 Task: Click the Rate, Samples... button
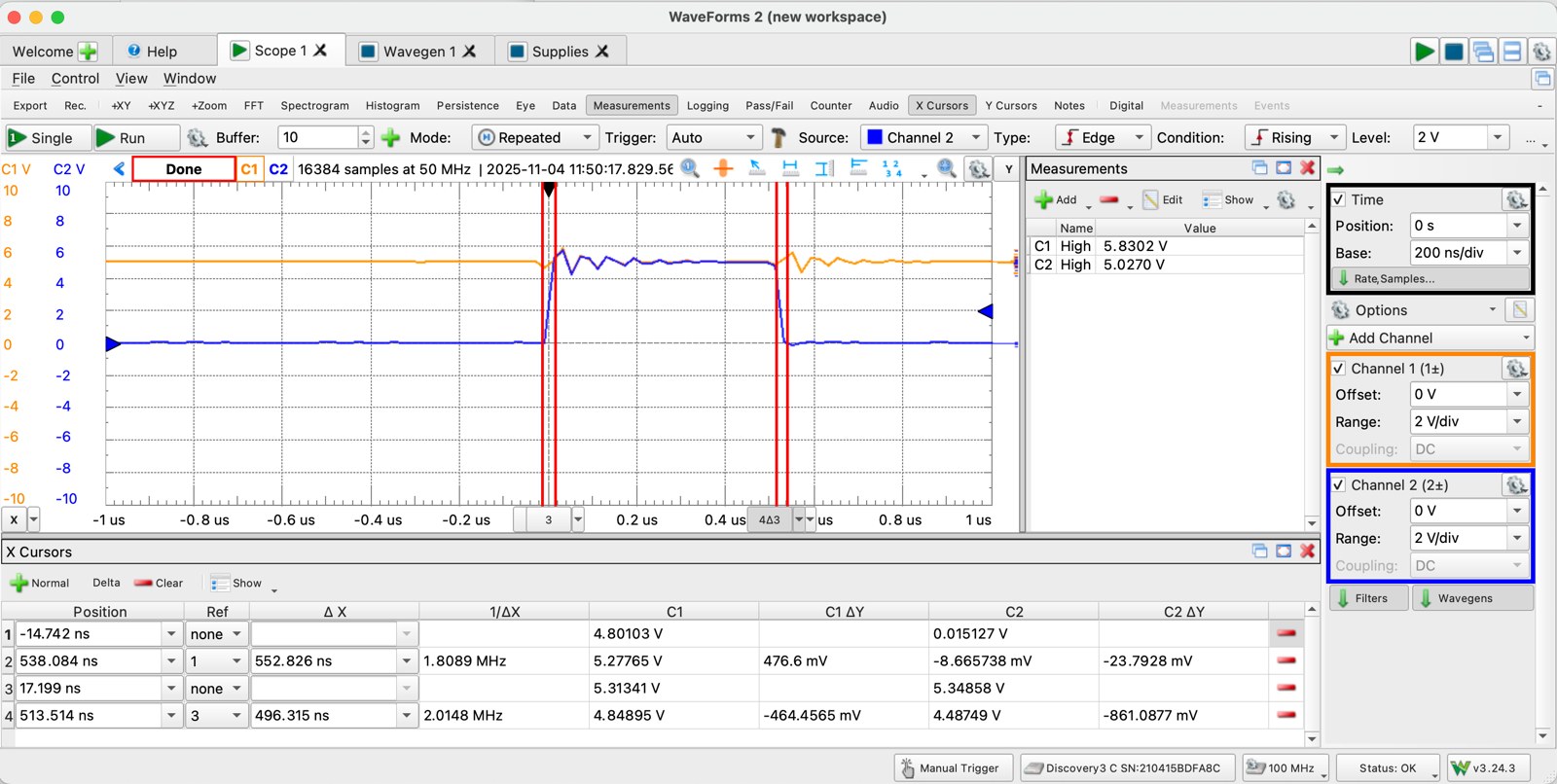1430,278
